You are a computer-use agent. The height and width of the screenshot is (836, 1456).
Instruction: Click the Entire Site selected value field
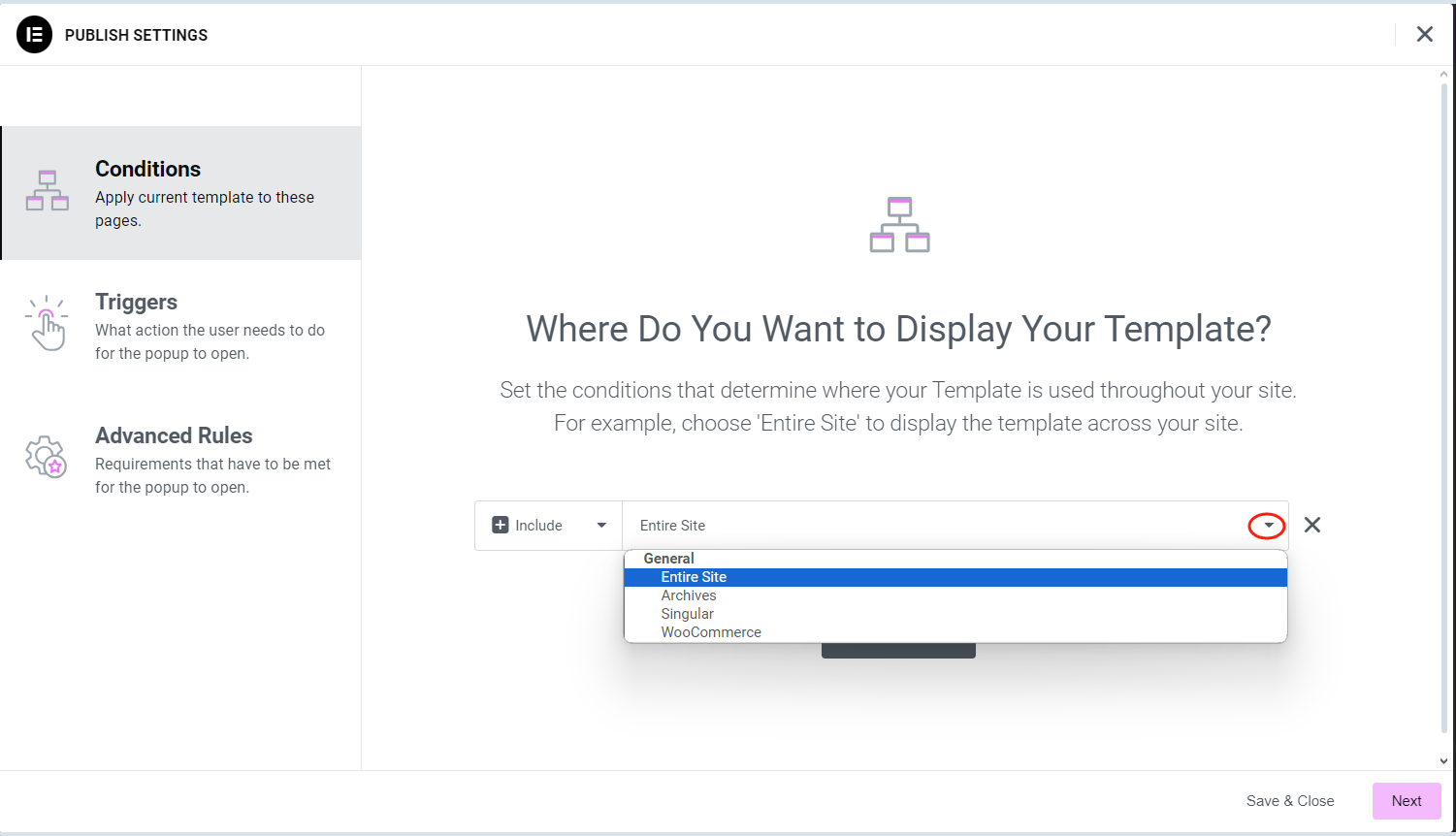click(x=955, y=526)
